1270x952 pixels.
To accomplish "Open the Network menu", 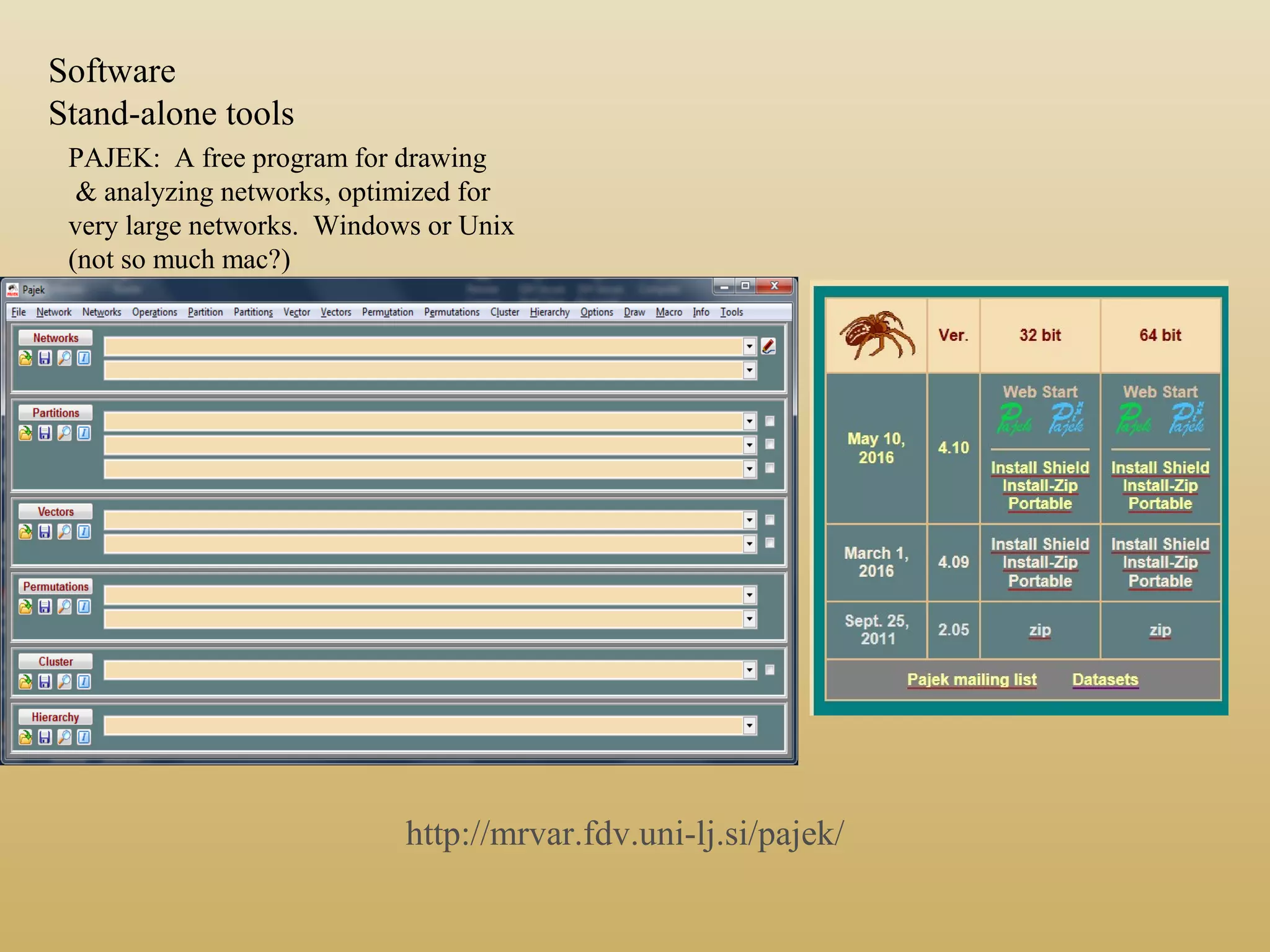I will tap(53, 312).
